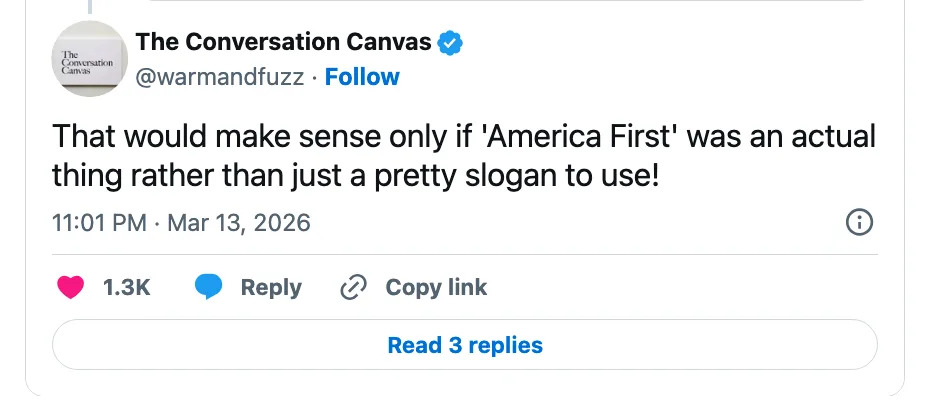Open the 11:01 PM timestamp link
Viewport: 932px width, 404px height.
click(x=99, y=222)
